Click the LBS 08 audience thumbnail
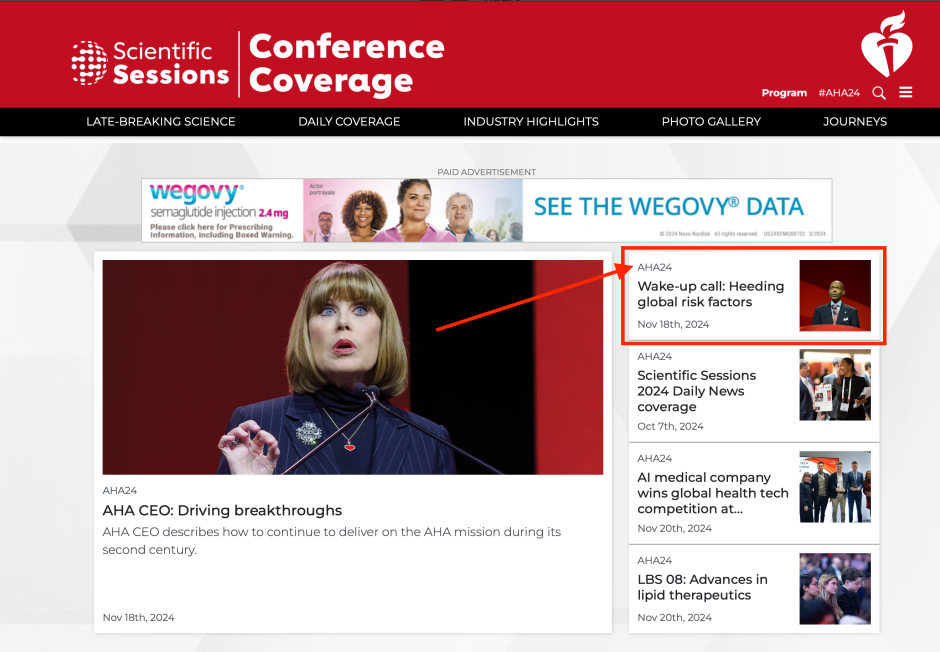940x652 pixels. 835,588
